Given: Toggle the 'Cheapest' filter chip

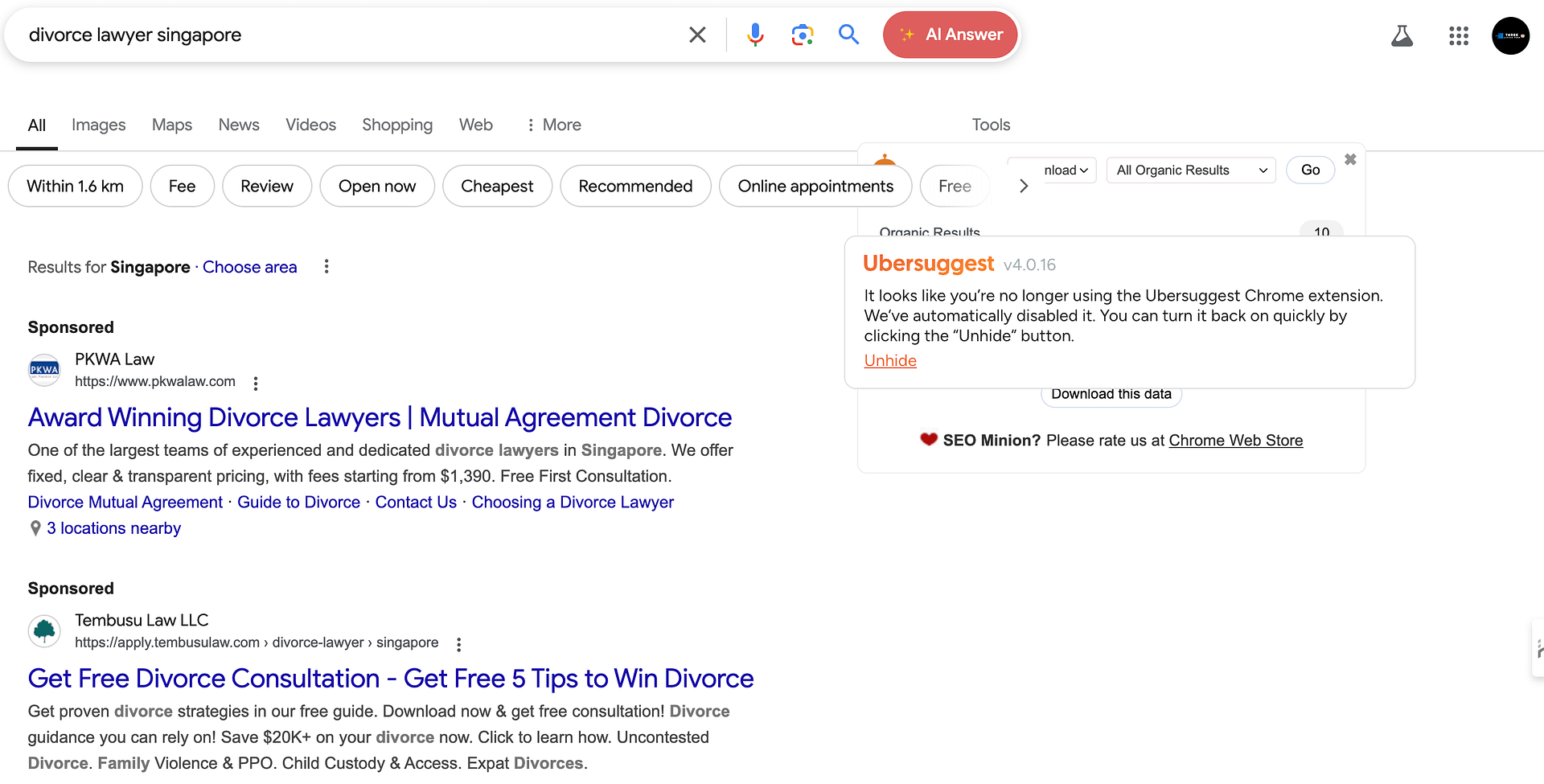Looking at the screenshot, I should coord(496,187).
